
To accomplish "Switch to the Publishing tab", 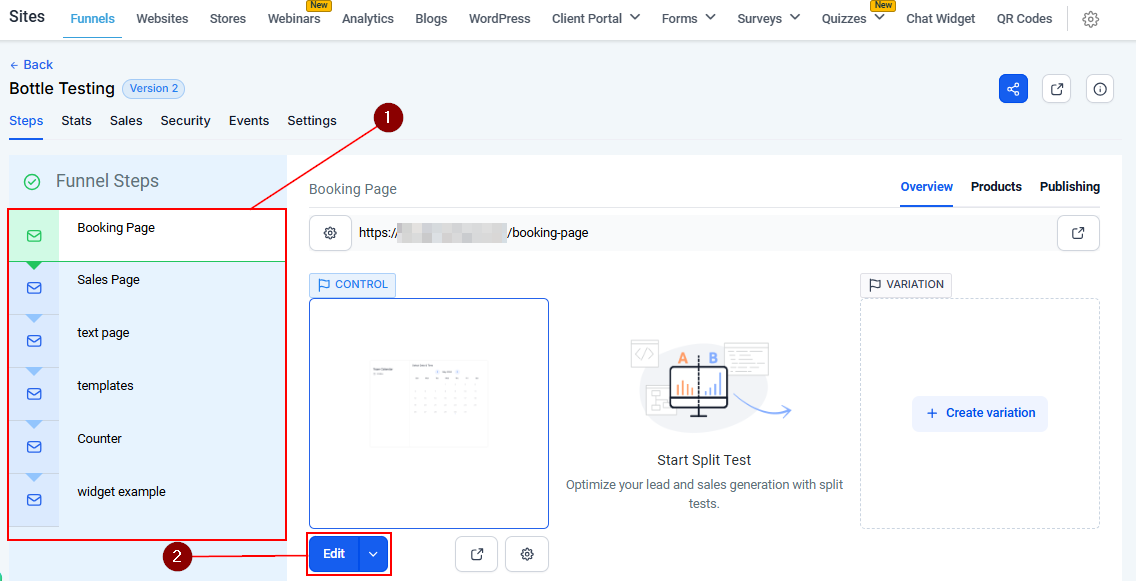I will 1069,187.
